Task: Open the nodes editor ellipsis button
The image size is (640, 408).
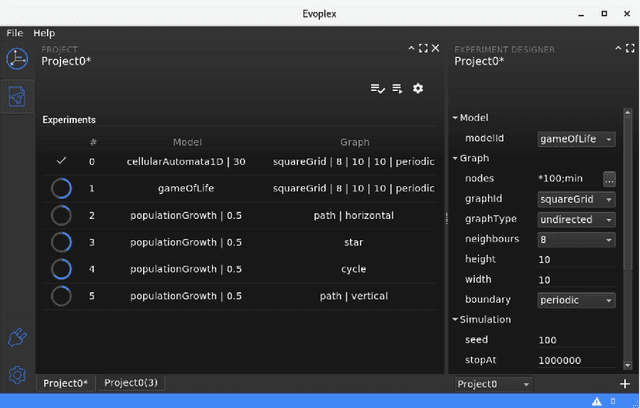Action: click(609, 179)
